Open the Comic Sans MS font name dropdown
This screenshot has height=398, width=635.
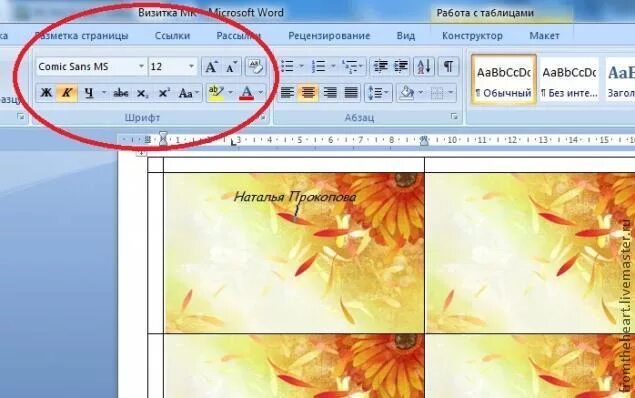pos(141,66)
